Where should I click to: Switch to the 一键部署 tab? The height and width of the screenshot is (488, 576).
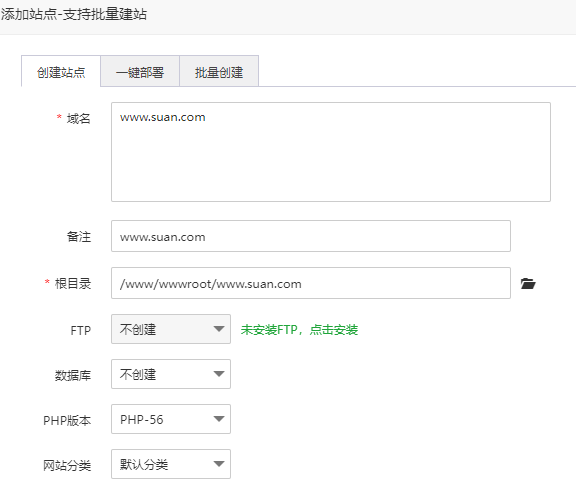(140, 72)
